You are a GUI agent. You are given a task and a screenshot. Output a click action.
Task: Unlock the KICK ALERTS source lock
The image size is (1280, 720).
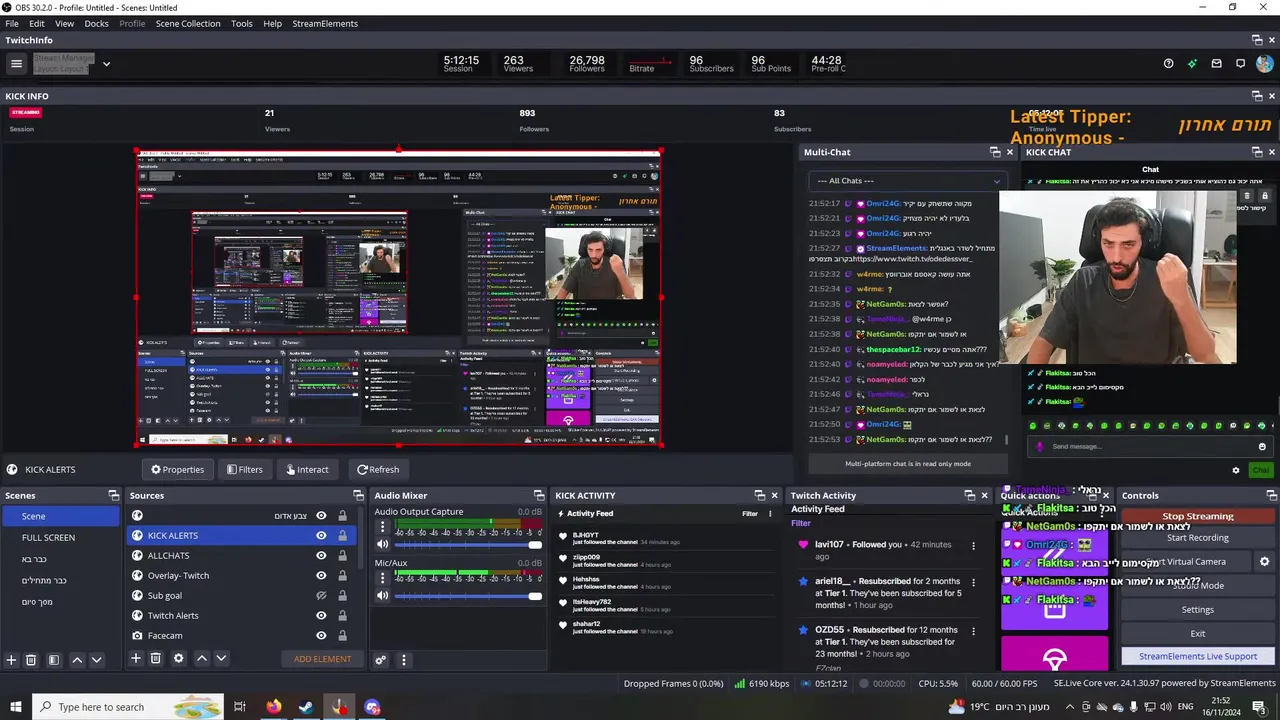342,535
